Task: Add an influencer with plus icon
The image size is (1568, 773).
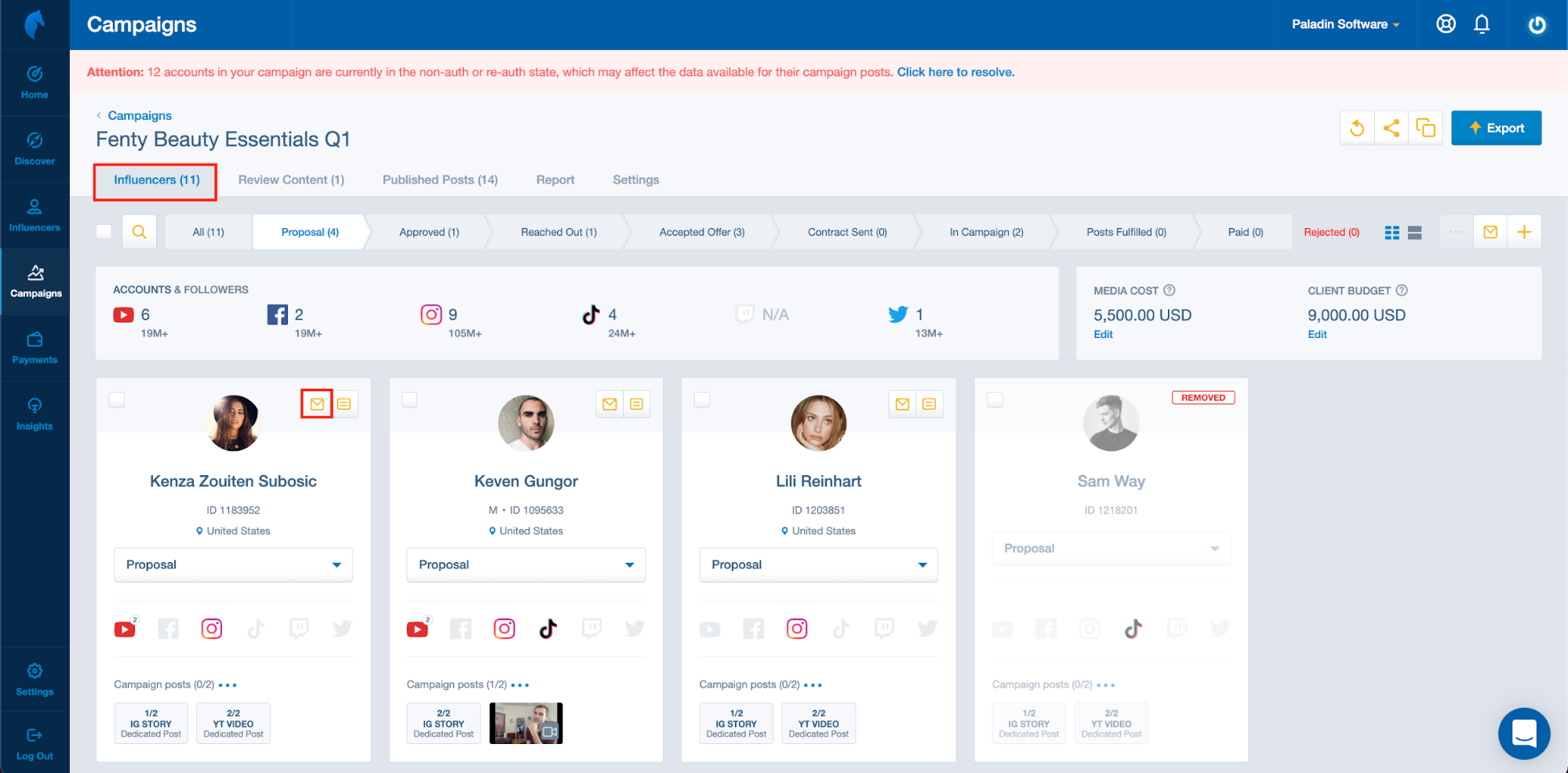Action: (x=1524, y=232)
